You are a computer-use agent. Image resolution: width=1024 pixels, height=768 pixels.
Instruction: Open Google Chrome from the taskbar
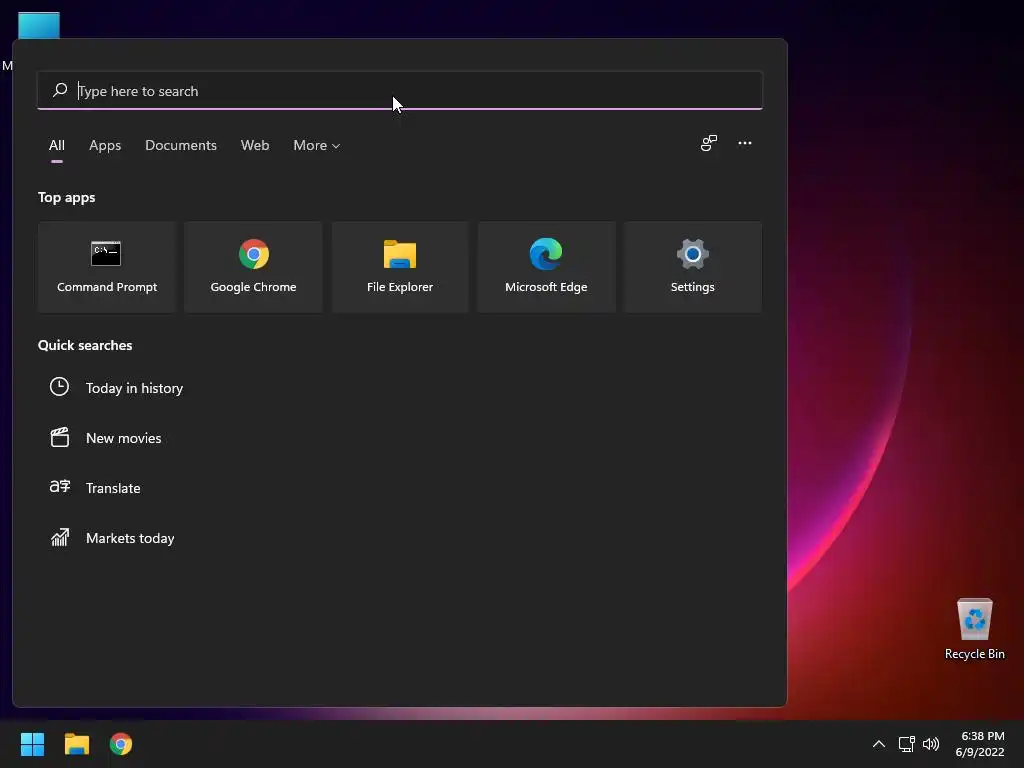tap(121, 744)
